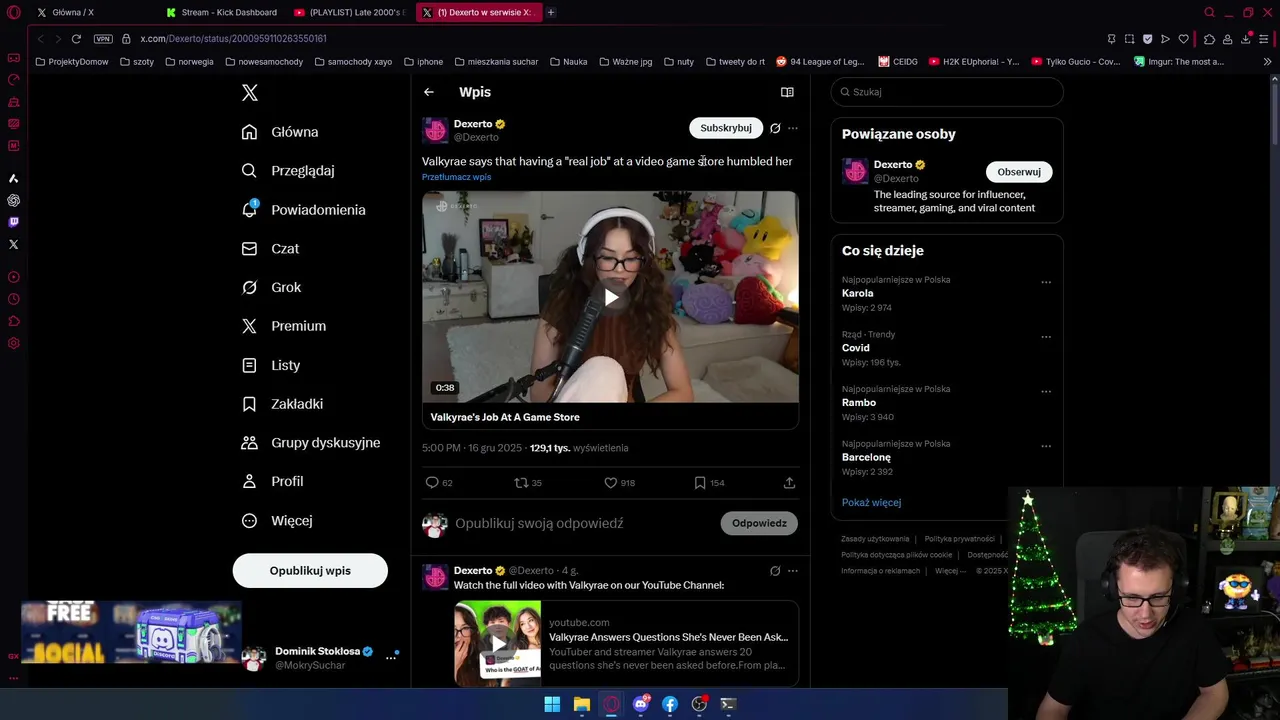This screenshot has width=1280, height=720.
Task: Open Powiadomienia in the navigation
Action: pyautogui.click(x=304, y=210)
